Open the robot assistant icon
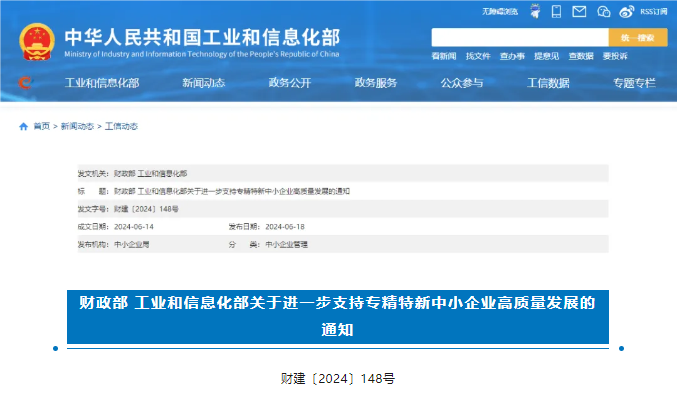The image size is (677, 401). 535,11
